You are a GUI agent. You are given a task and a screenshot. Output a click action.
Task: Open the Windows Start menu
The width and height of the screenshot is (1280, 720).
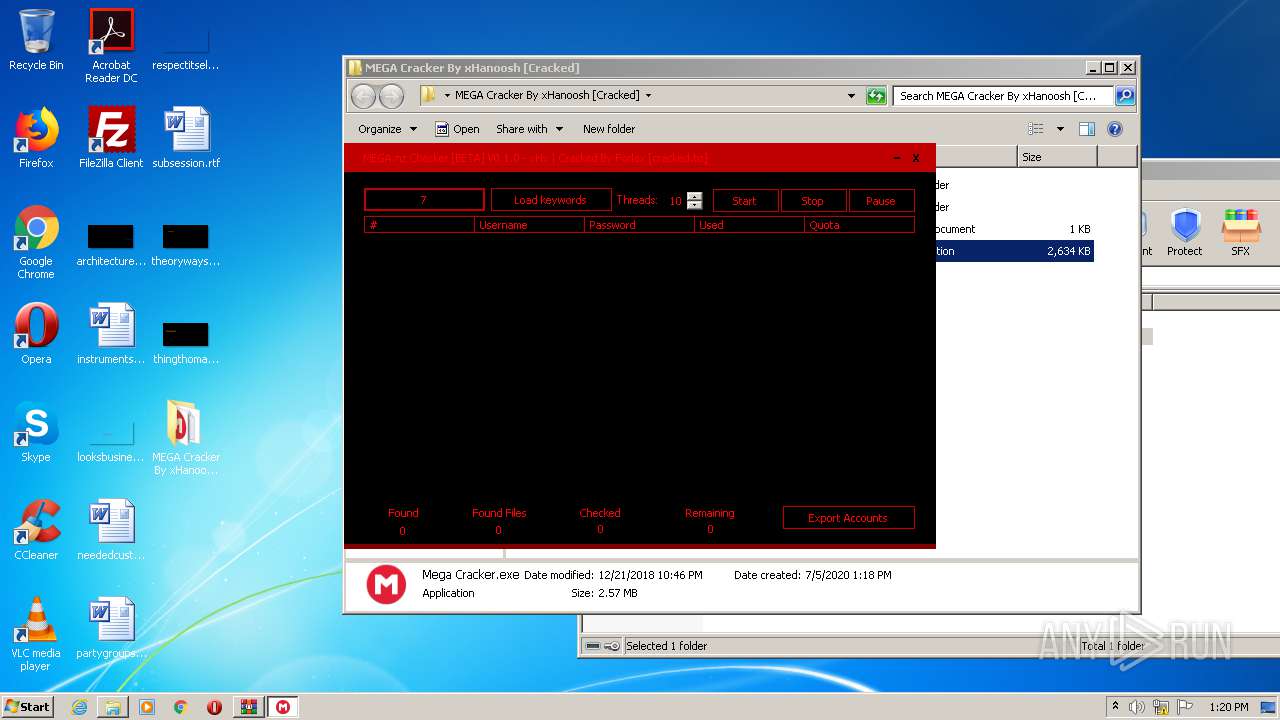pyautogui.click(x=27, y=707)
